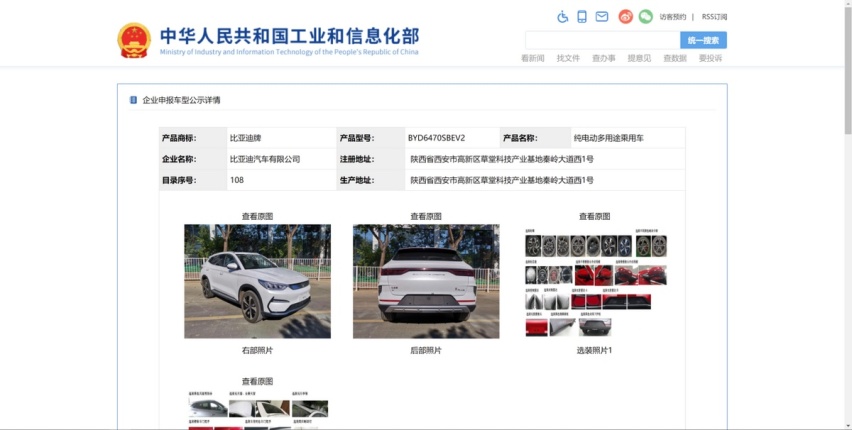
Task: Click the product name 纯电动多用途乘用车
Action: tap(609, 138)
